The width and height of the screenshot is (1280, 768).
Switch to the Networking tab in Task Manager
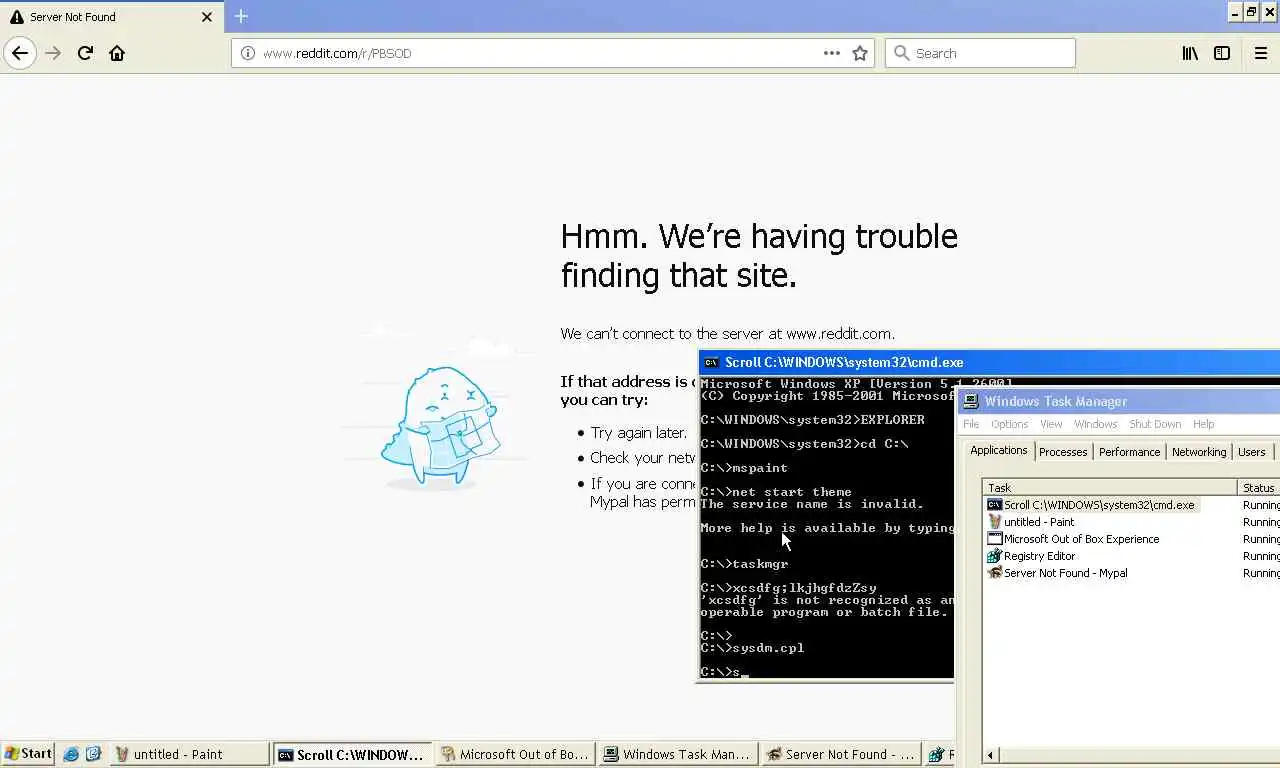pos(1198,452)
